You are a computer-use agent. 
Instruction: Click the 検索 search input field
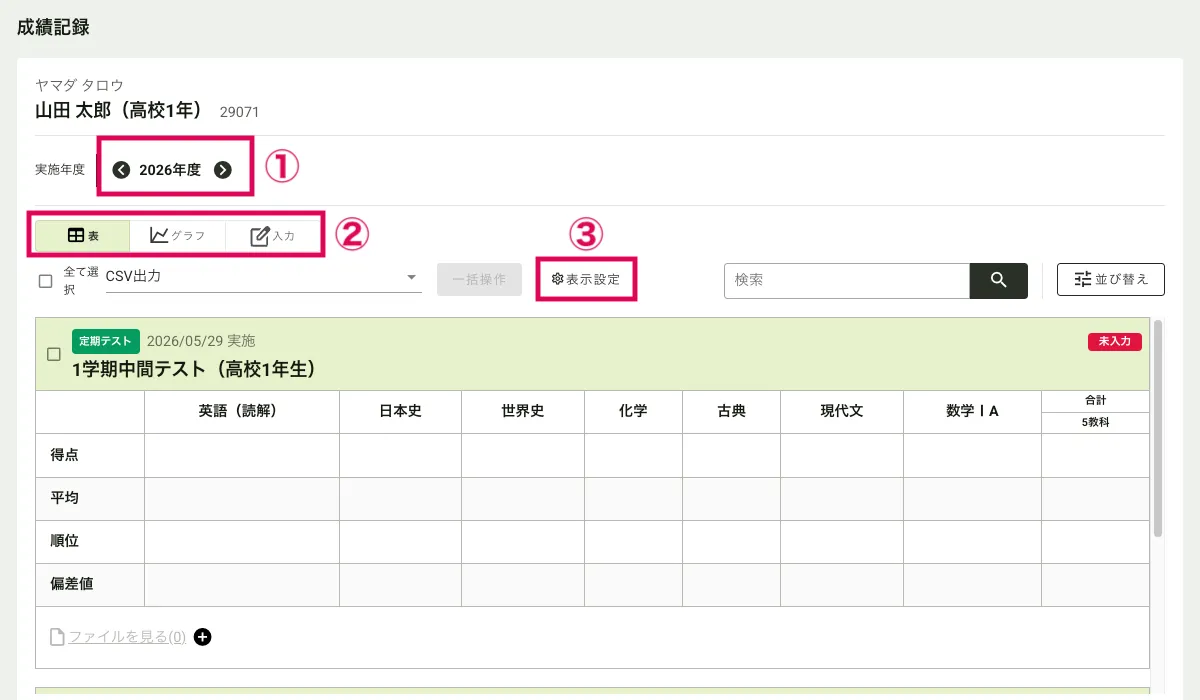tap(846, 280)
